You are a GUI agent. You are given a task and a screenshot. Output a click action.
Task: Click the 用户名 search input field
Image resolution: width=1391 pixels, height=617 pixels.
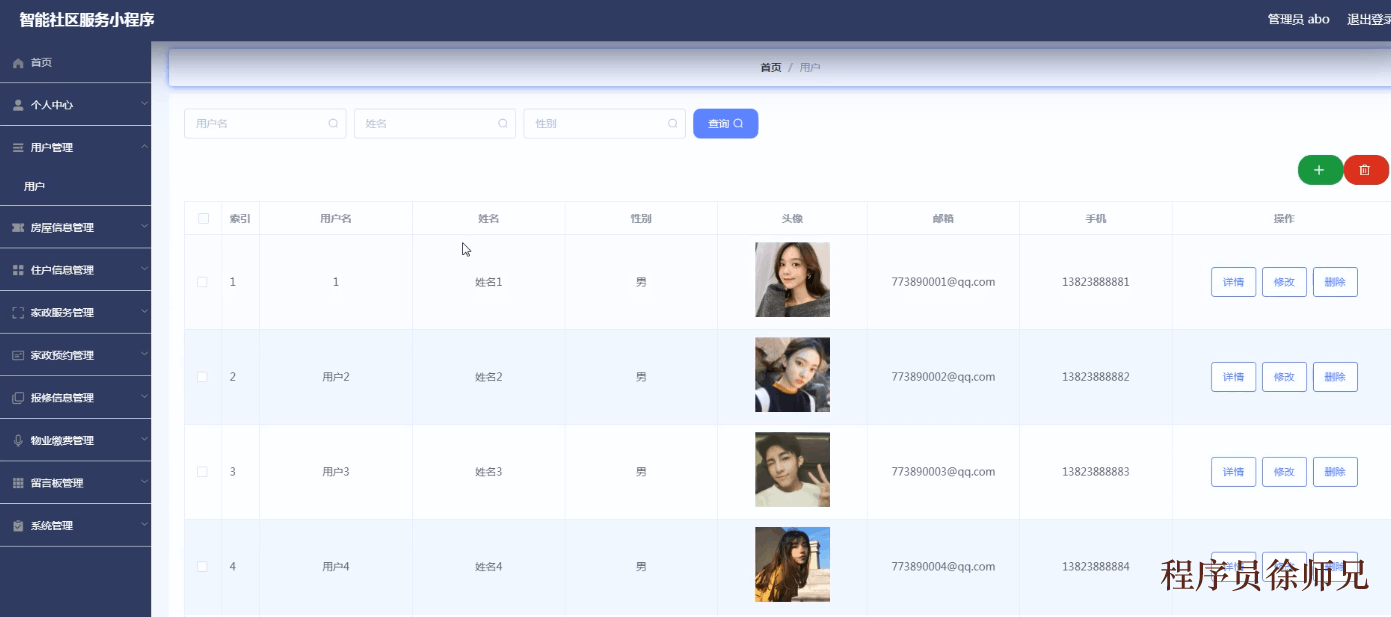265,124
